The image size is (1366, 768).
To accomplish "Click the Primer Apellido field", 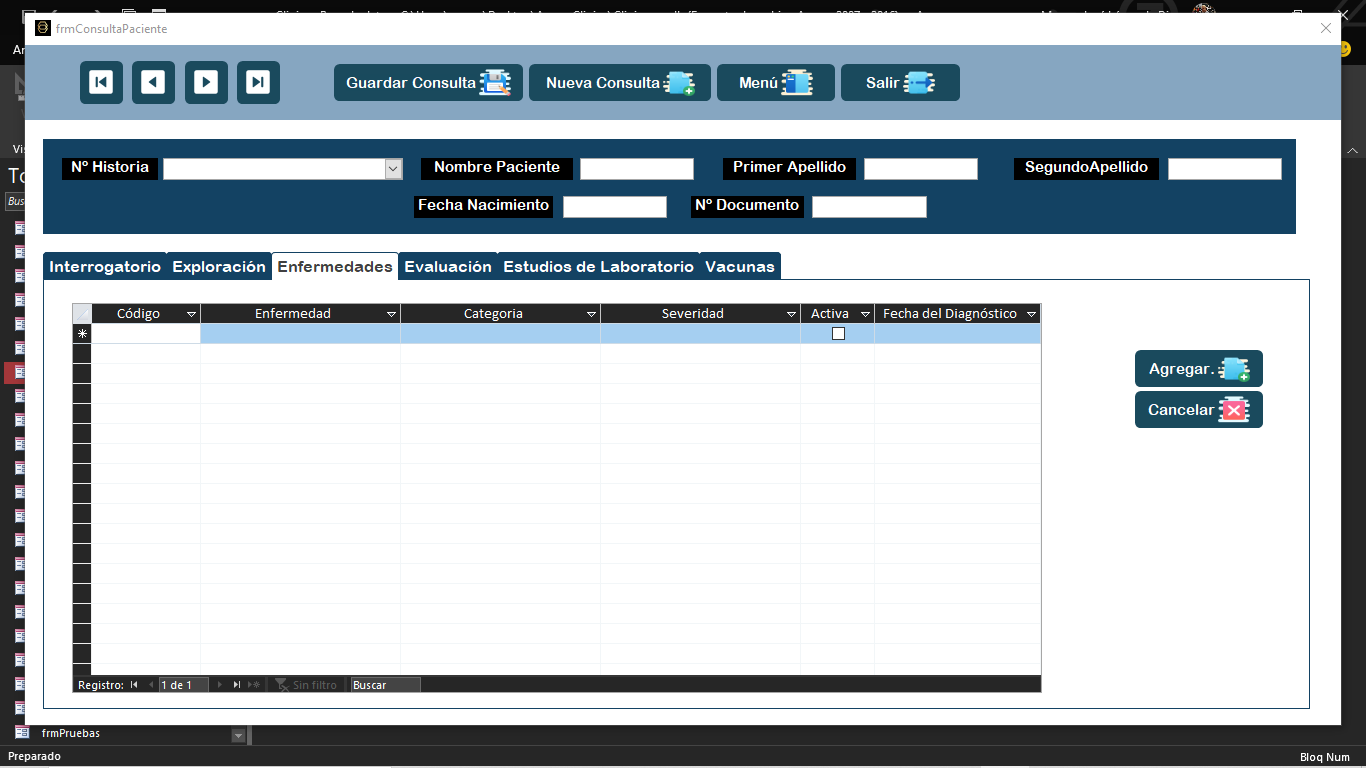I will 921,169.
